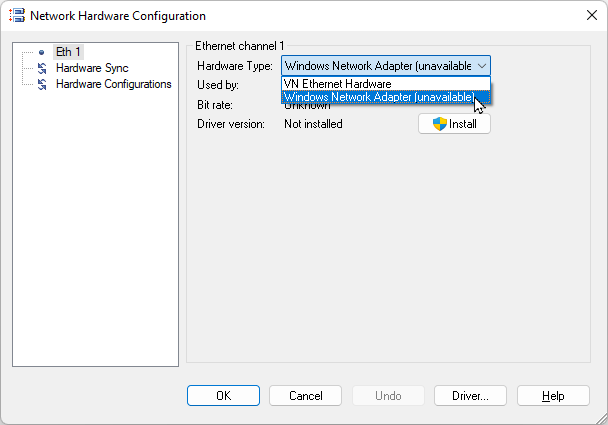Open the Driver... dialog button
608x425 pixels.
470,396
